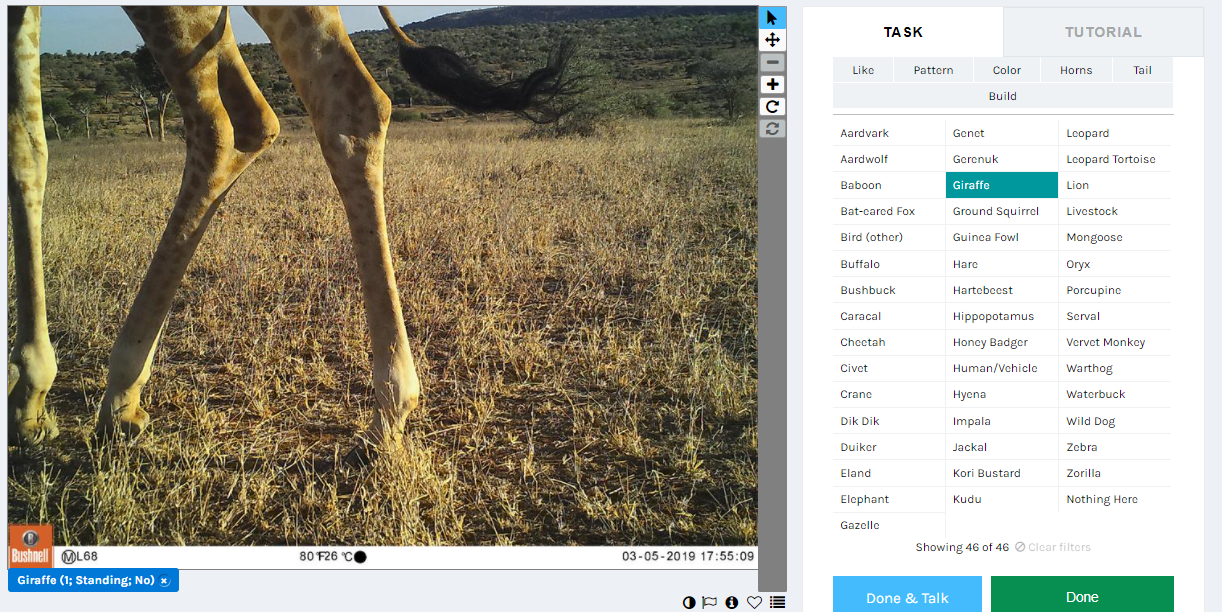
Task: Open the Like filter
Action: (x=863, y=70)
